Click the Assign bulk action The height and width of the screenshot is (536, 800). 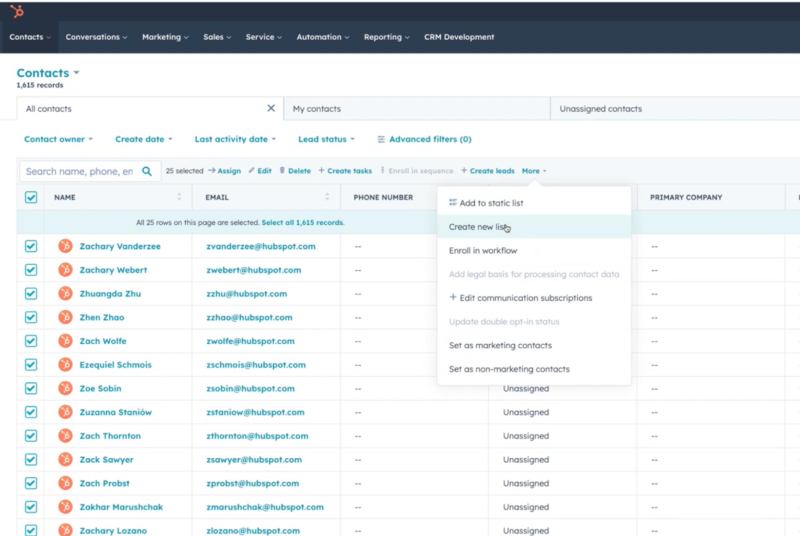pos(224,171)
